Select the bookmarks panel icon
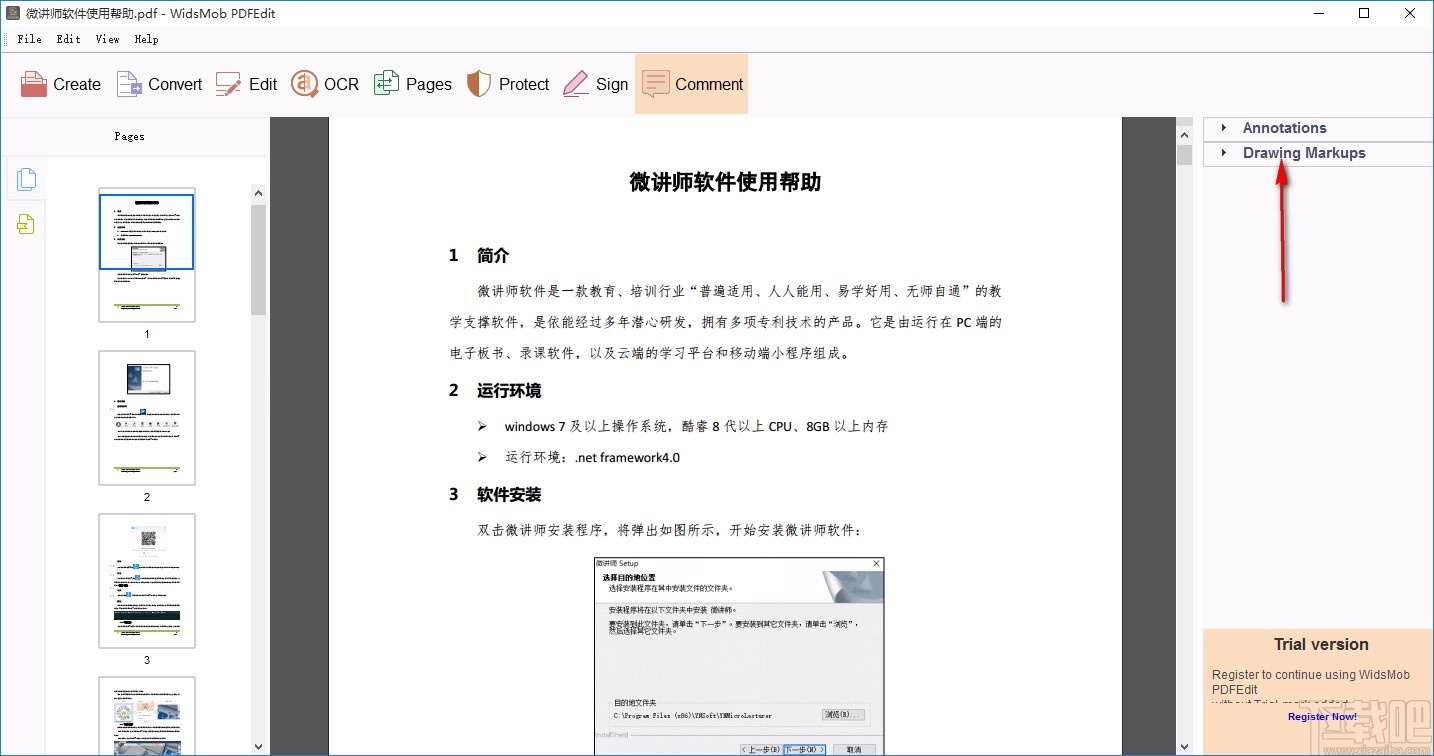1434x756 pixels. [26, 224]
